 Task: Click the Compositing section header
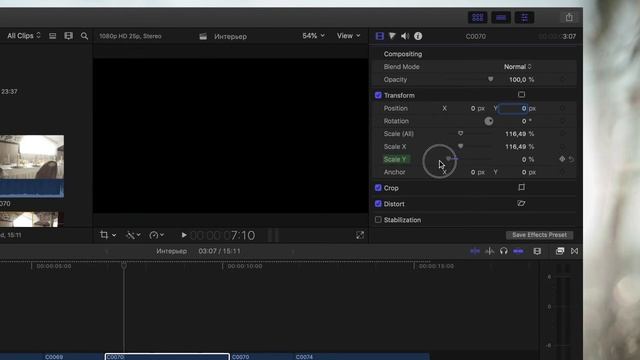click(403, 54)
